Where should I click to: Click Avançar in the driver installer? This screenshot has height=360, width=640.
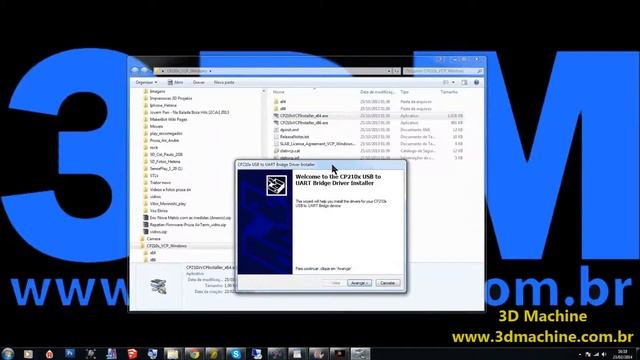[359, 283]
